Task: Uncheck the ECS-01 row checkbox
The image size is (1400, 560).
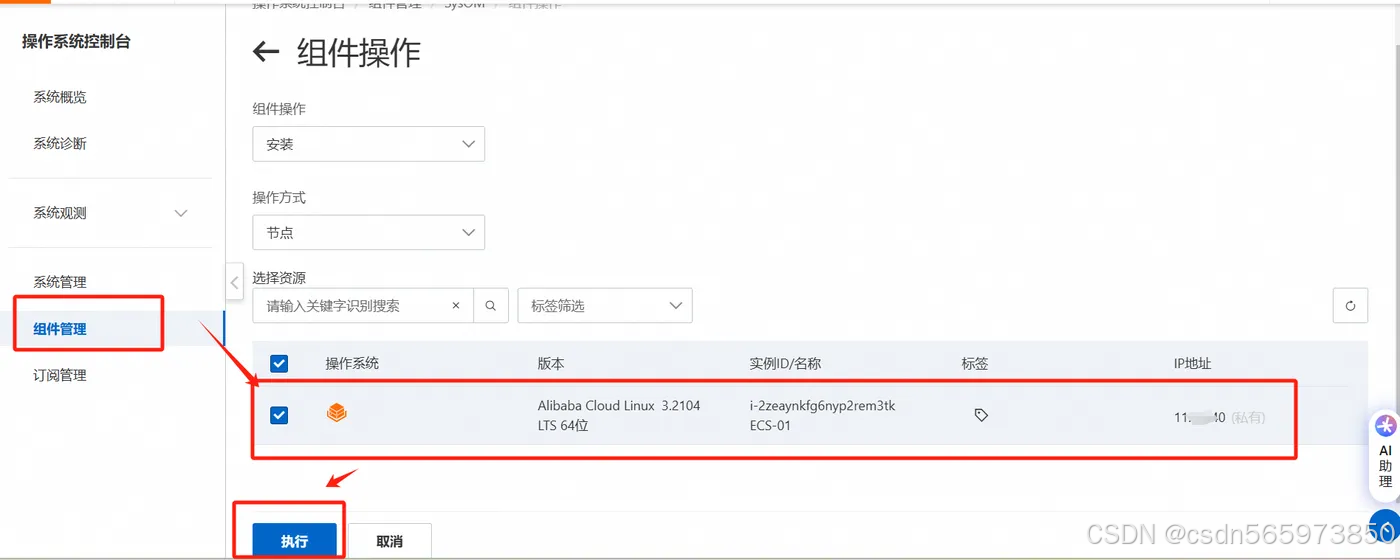Action: click(279, 415)
